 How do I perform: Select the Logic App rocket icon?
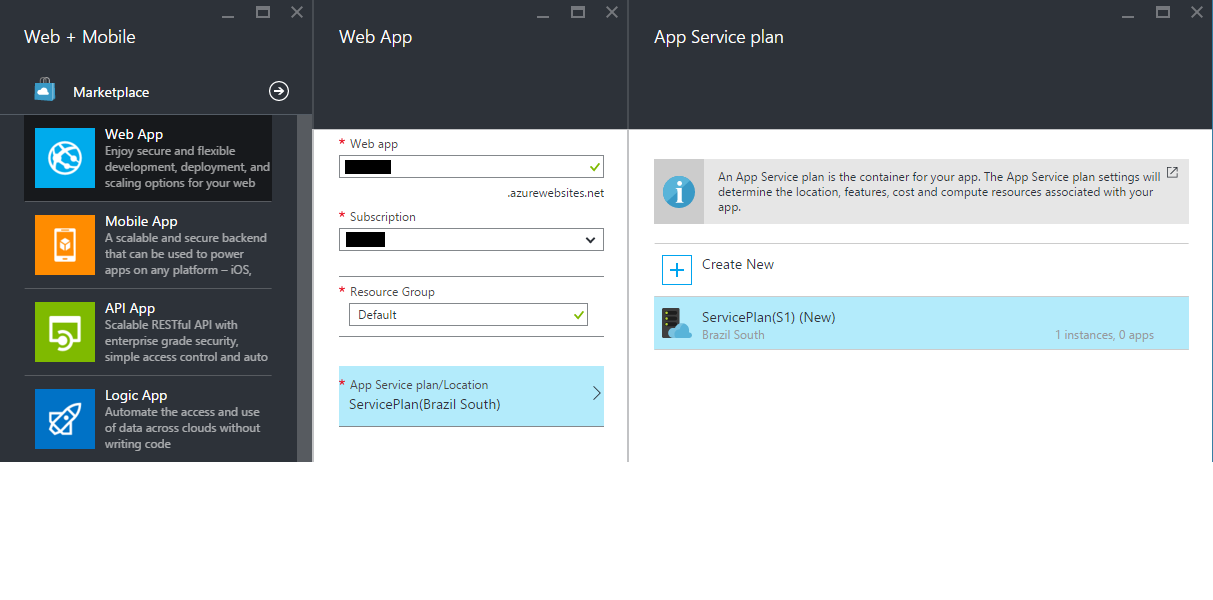65,419
